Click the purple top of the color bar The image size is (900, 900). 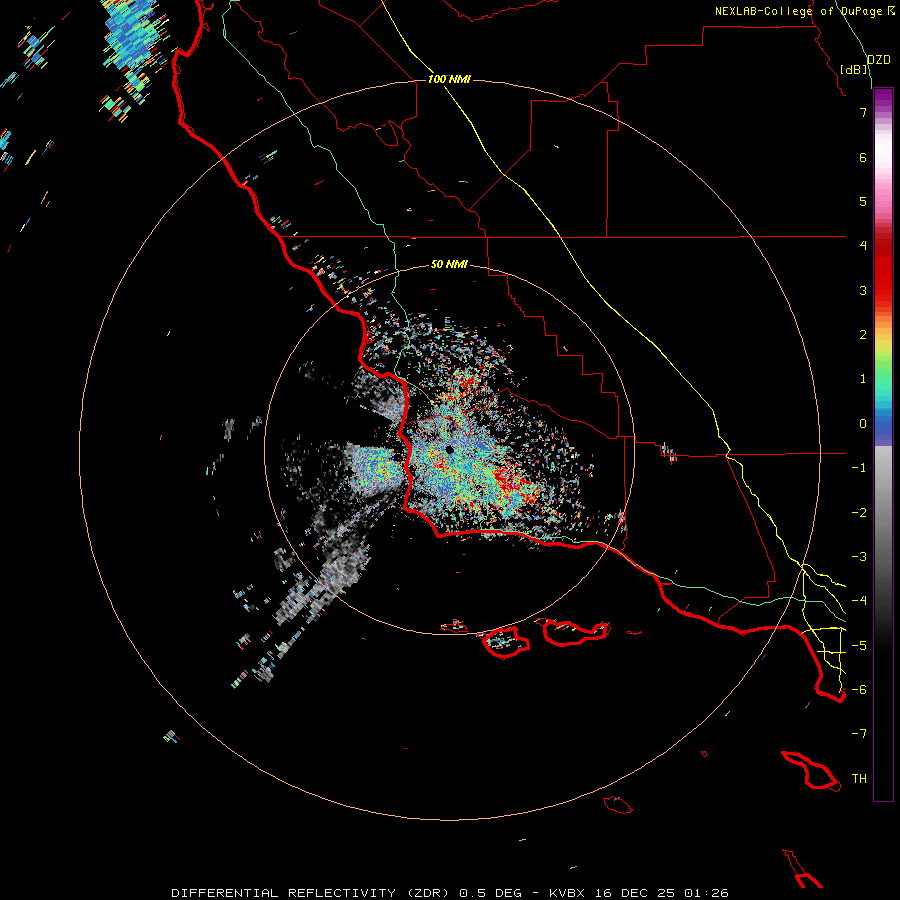coord(883,98)
